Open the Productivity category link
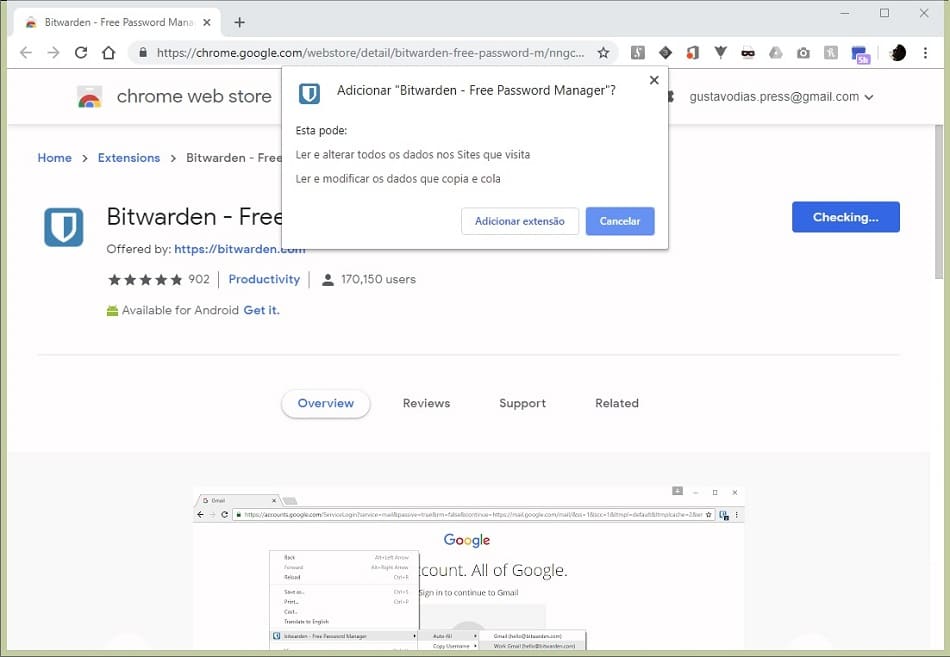The width and height of the screenshot is (950, 657). pyautogui.click(x=264, y=279)
